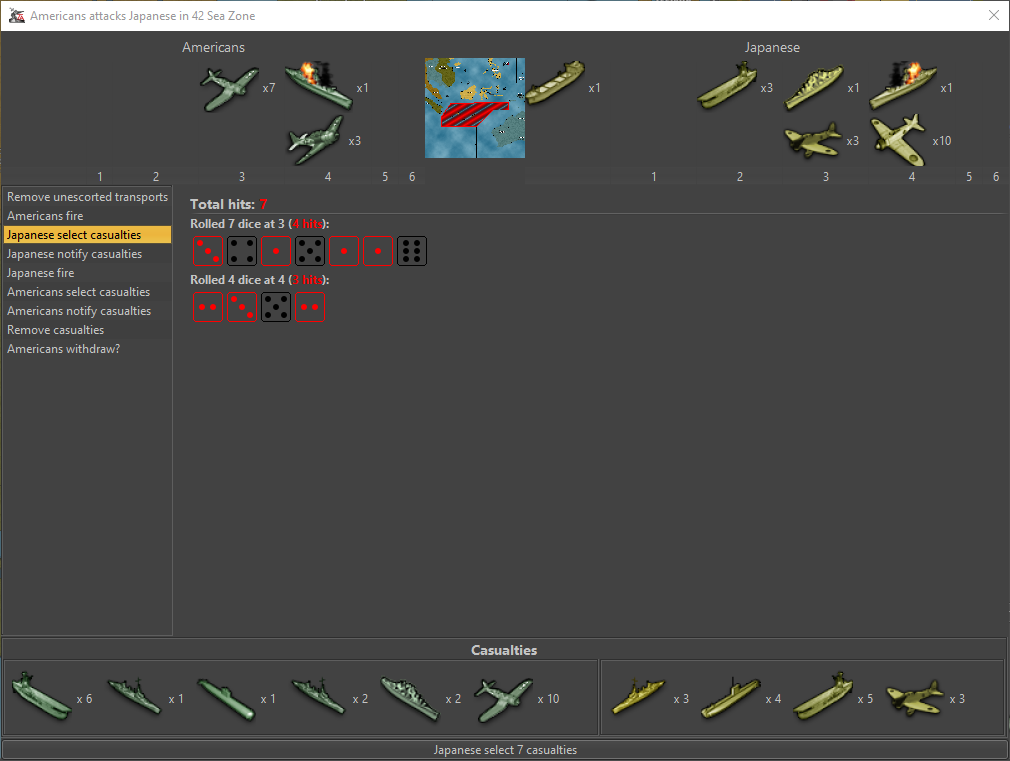
Task: Select the 'Americans fire' step
Action: tap(88, 216)
